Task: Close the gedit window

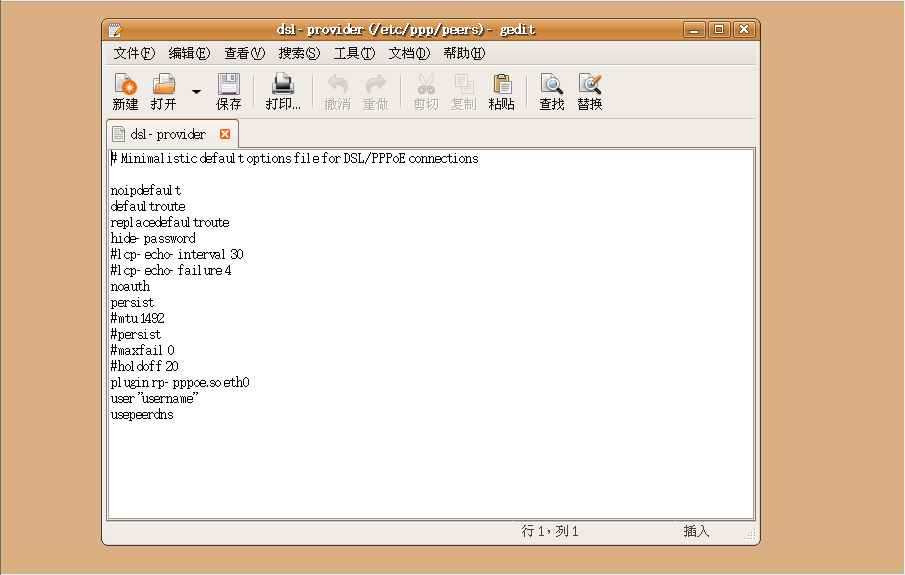Action: pos(744,29)
